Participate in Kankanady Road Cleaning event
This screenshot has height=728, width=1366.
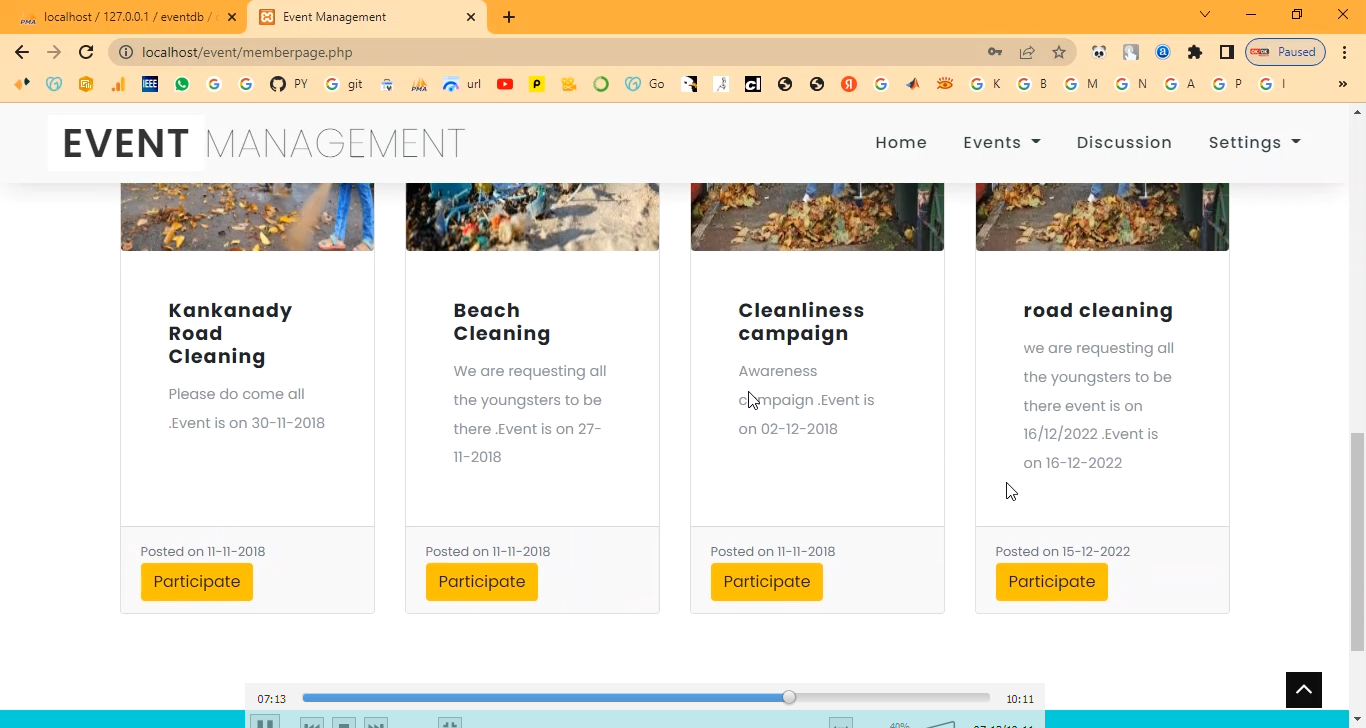tap(197, 582)
